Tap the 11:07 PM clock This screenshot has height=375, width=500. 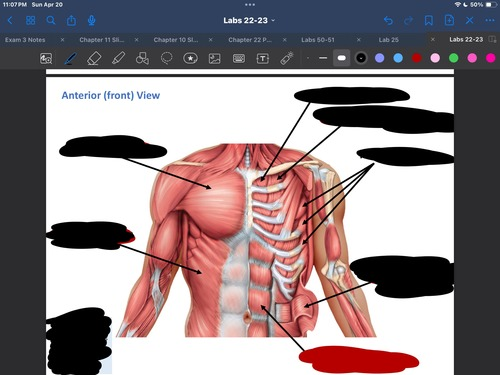(x=15, y=5)
